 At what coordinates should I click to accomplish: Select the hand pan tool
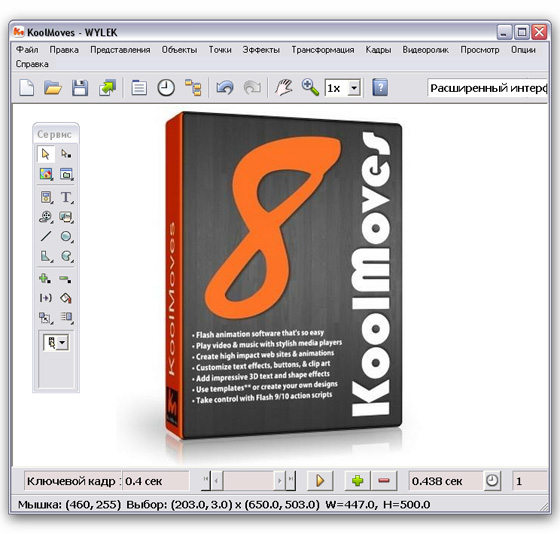coord(284,88)
